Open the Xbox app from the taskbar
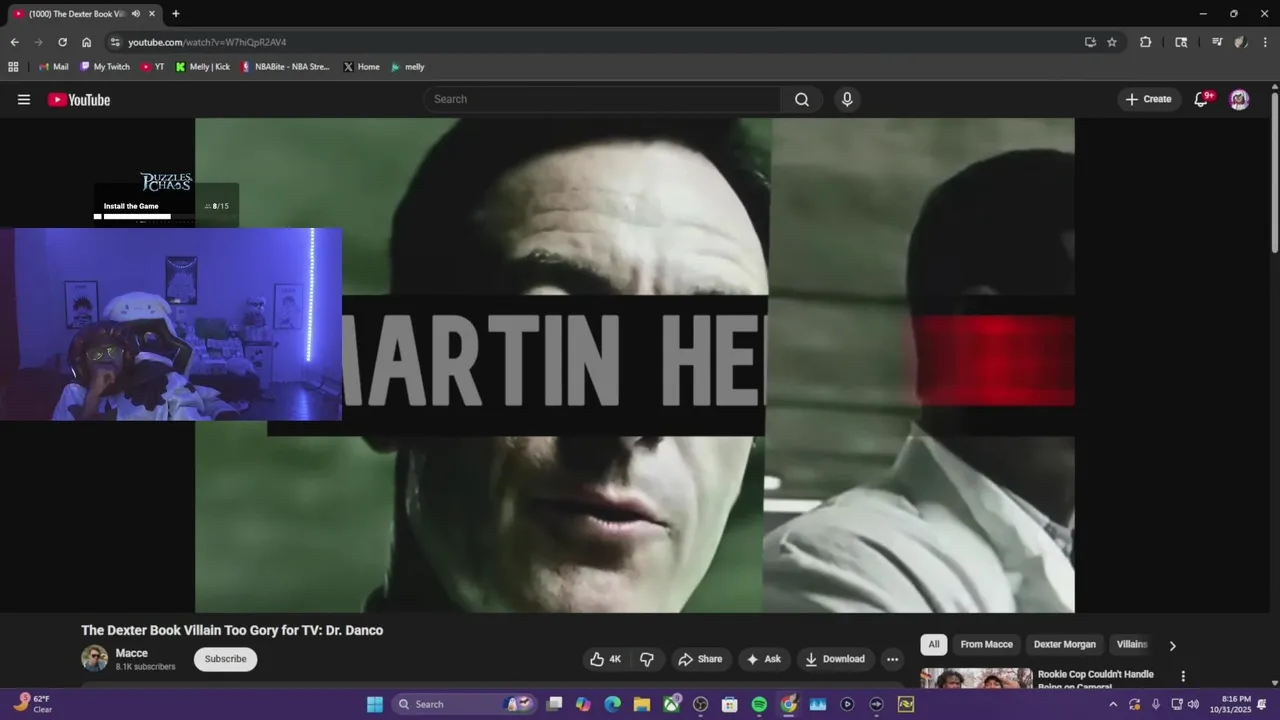The image size is (1280, 720). click(671, 704)
